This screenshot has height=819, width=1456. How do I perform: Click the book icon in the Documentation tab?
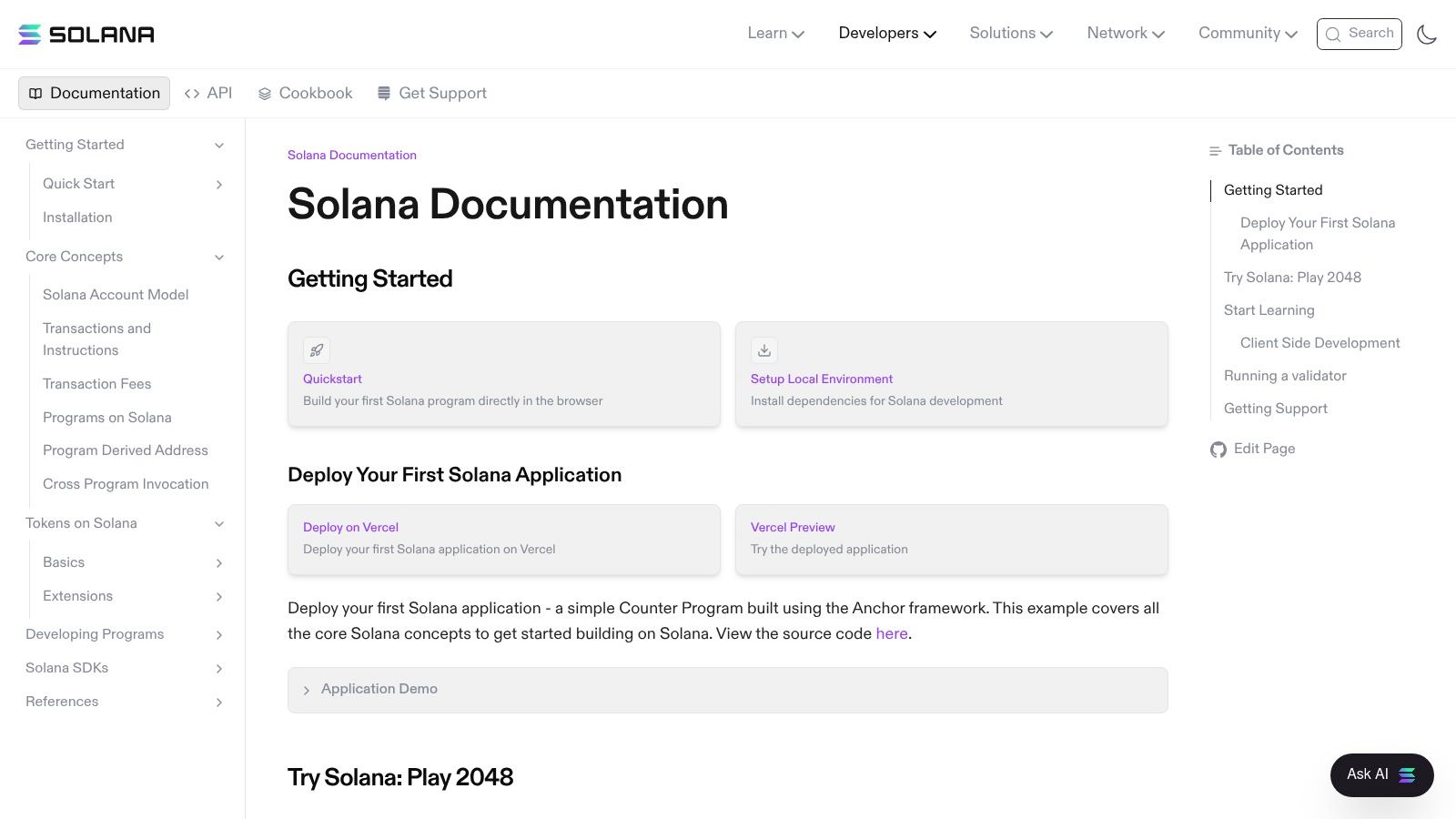pos(35,94)
